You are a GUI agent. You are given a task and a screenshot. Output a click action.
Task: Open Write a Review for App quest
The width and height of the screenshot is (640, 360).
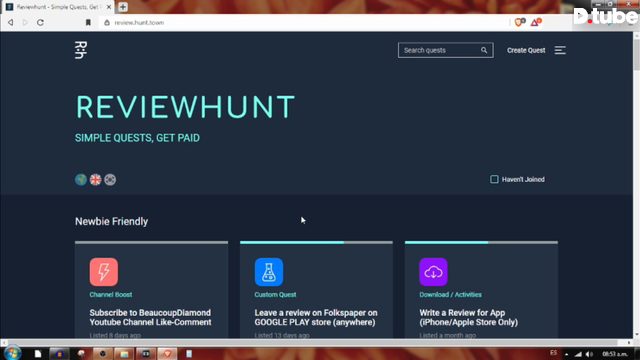(x=469, y=318)
